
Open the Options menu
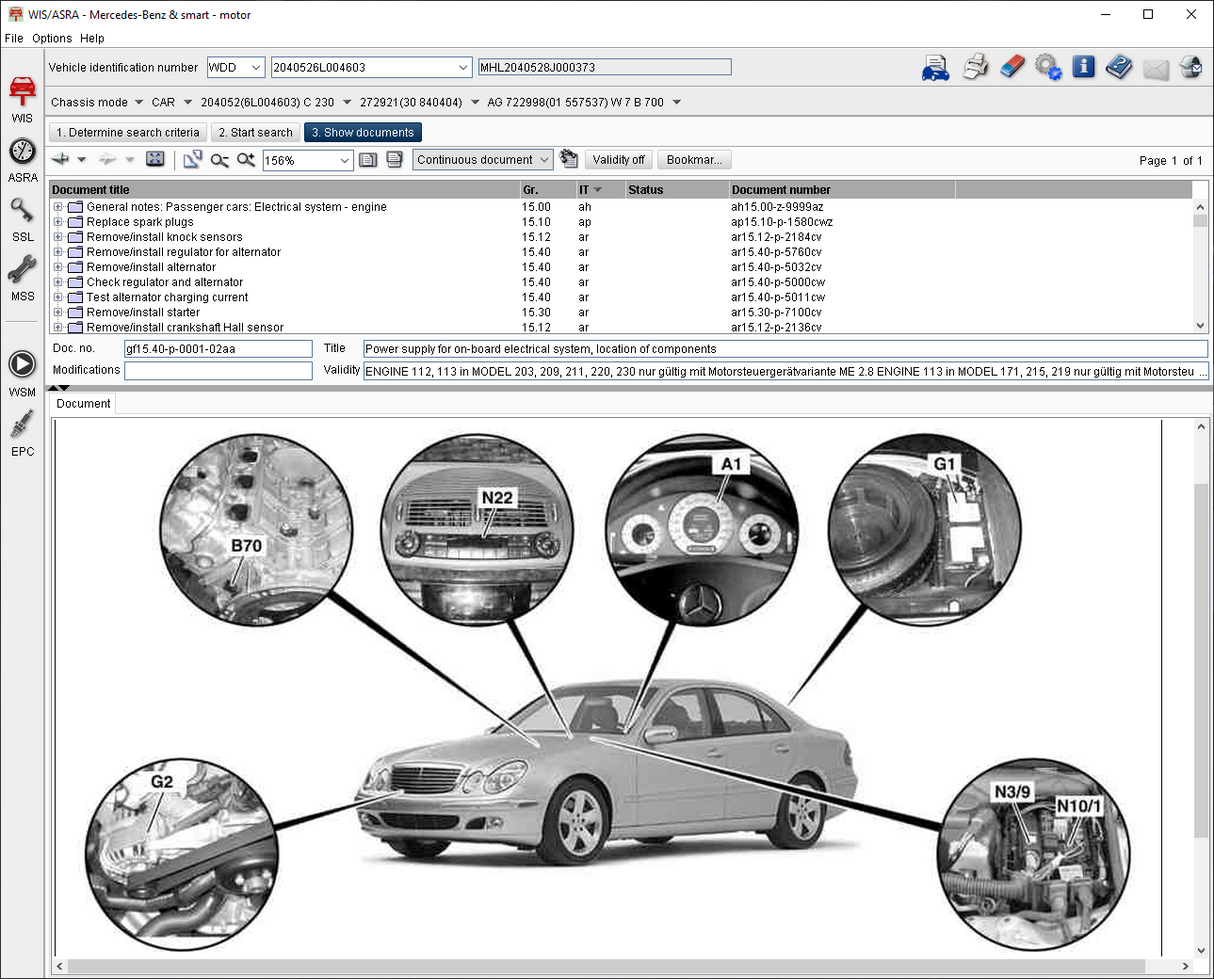[52, 38]
